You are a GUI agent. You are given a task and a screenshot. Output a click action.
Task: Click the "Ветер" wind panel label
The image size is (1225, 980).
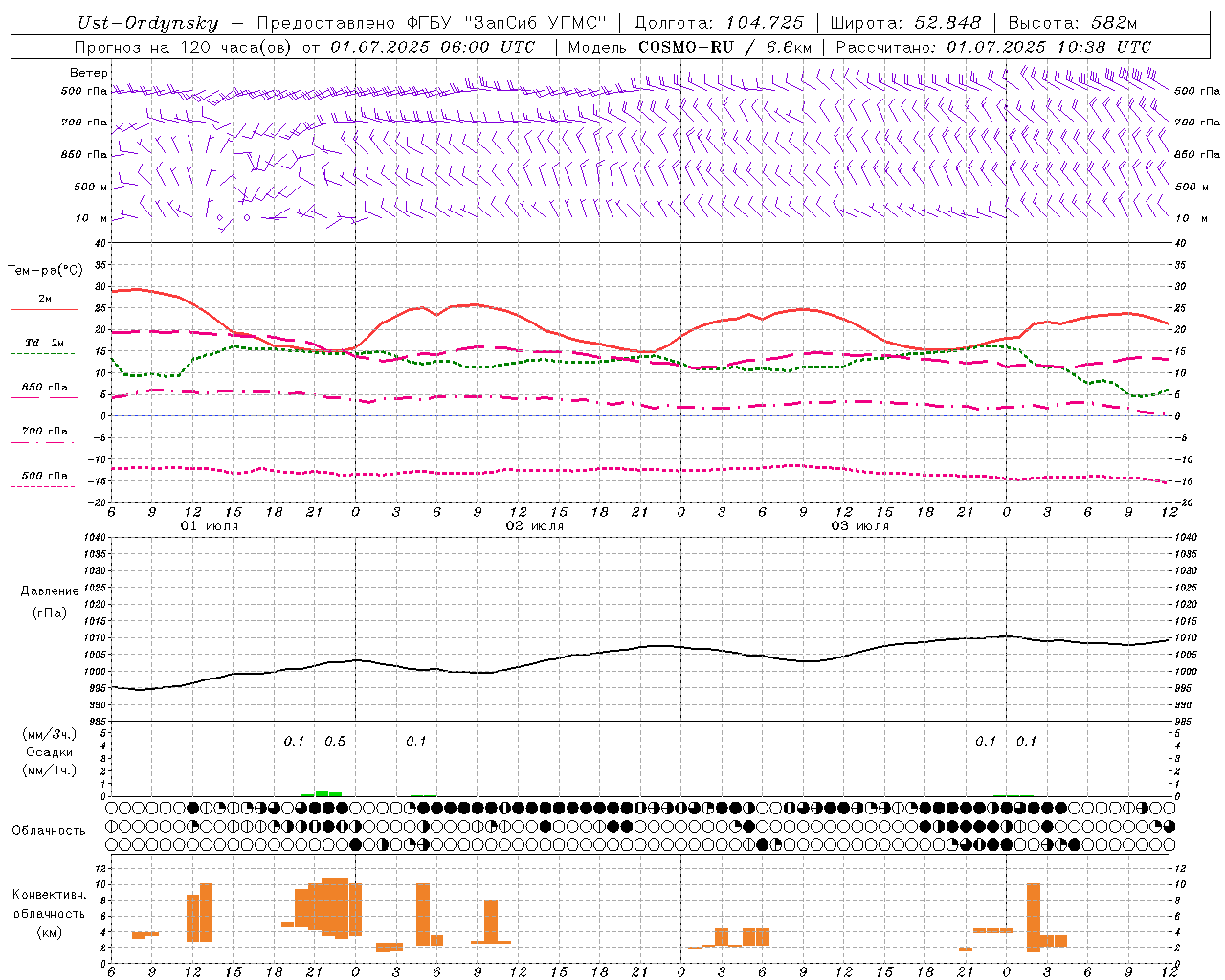[89, 73]
